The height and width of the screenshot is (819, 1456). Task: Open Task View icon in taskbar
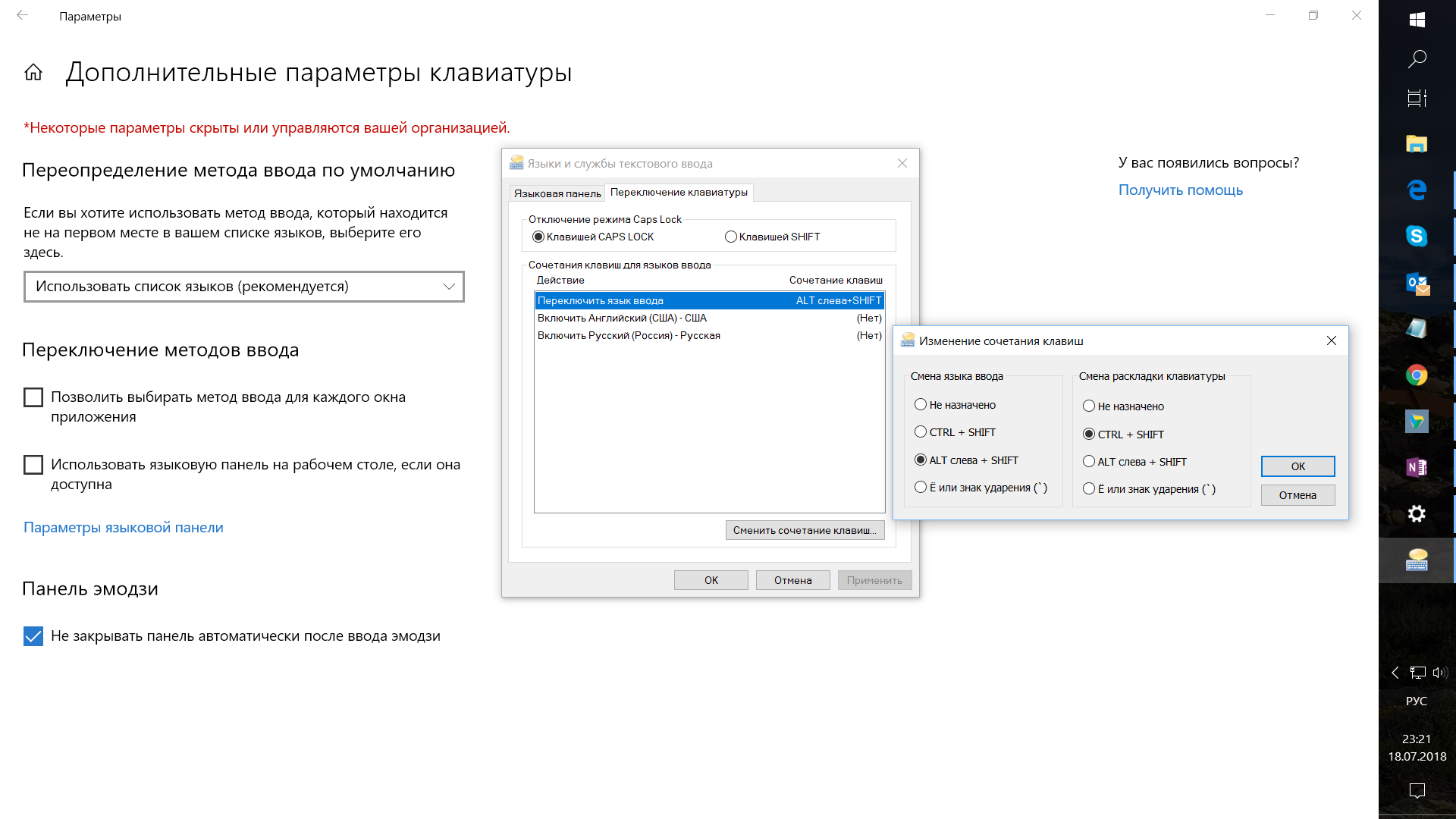click(1419, 98)
